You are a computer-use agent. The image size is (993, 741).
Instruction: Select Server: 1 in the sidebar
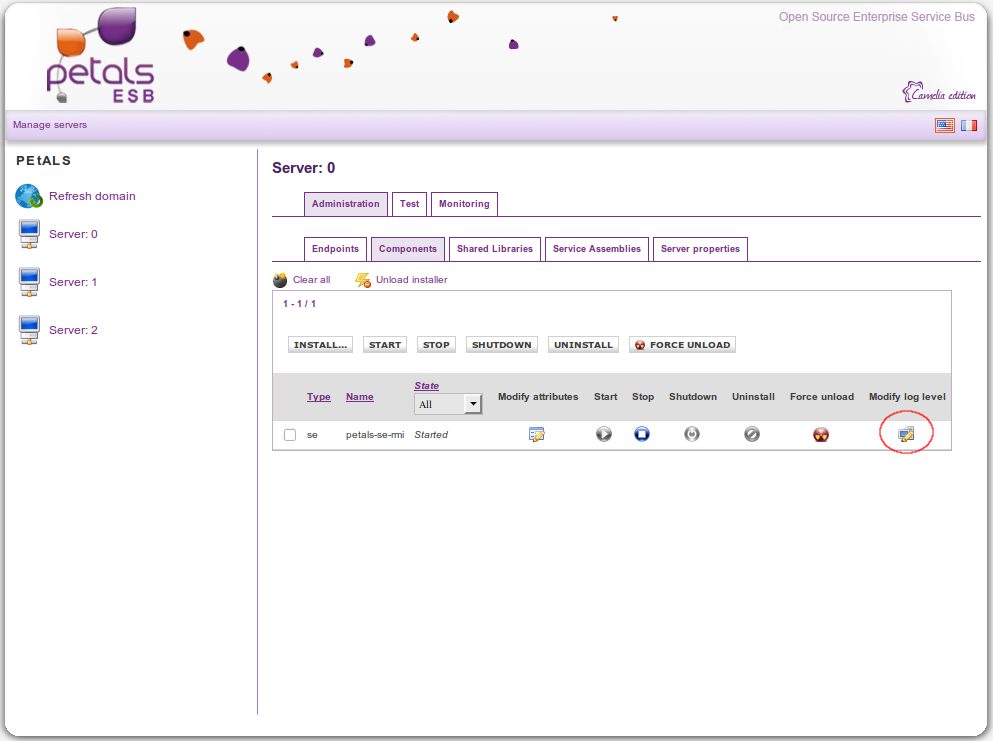click(x=73, y=282)
